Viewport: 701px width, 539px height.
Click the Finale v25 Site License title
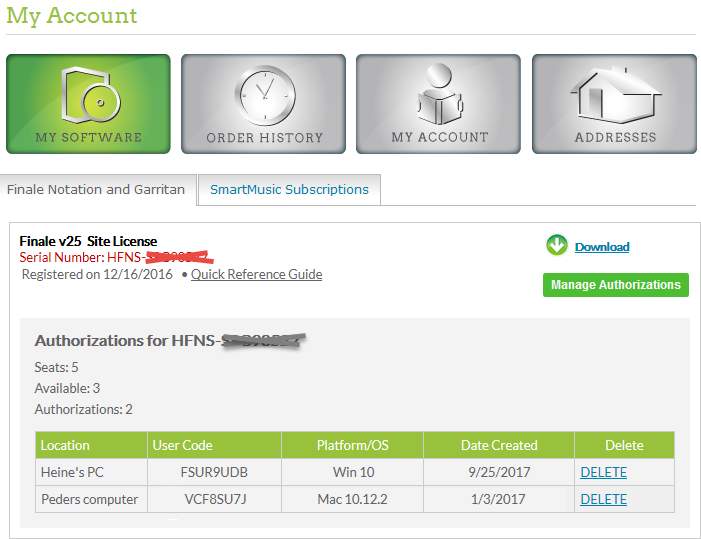point(88,241)
